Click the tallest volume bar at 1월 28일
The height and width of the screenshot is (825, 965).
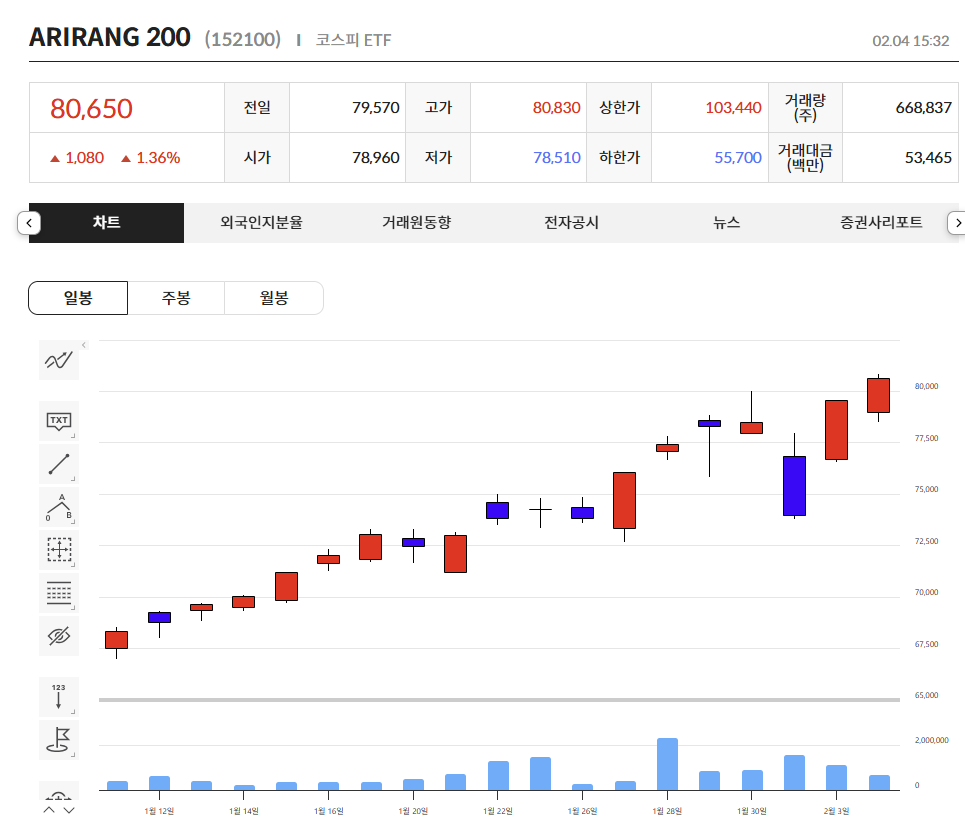point(667,764)
